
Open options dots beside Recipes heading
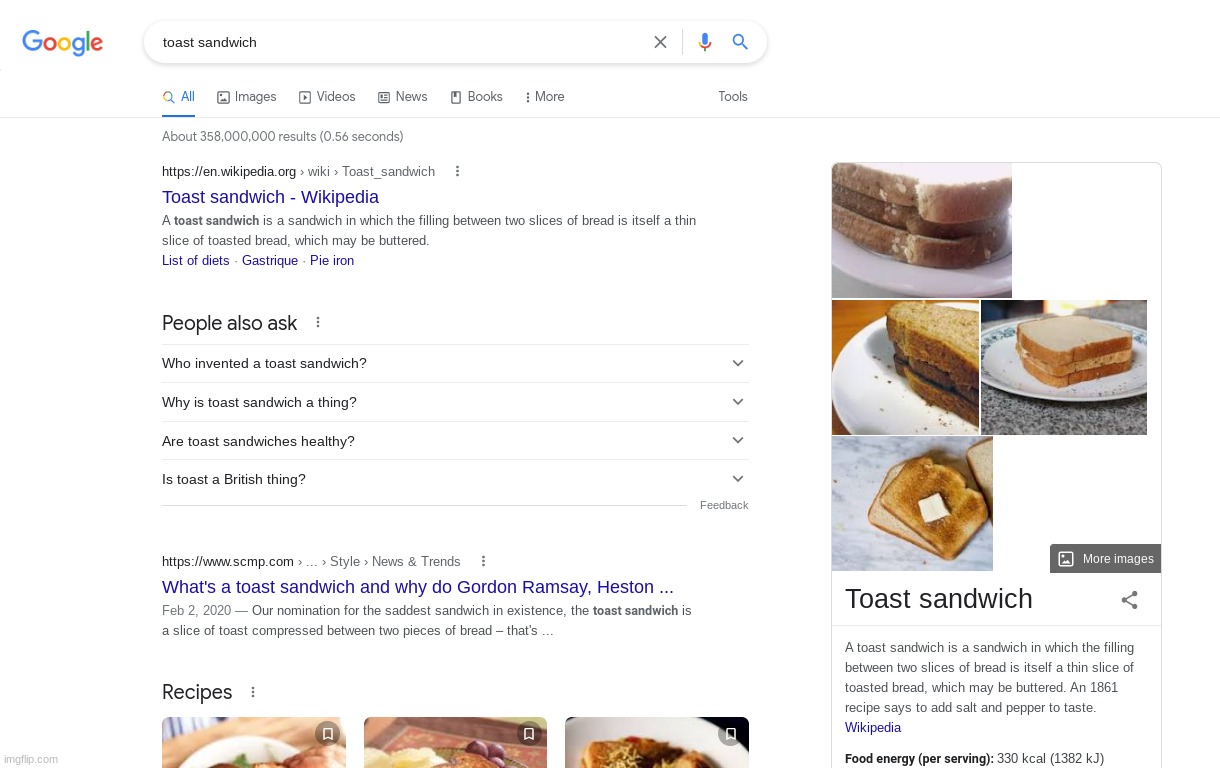[253, 692]
